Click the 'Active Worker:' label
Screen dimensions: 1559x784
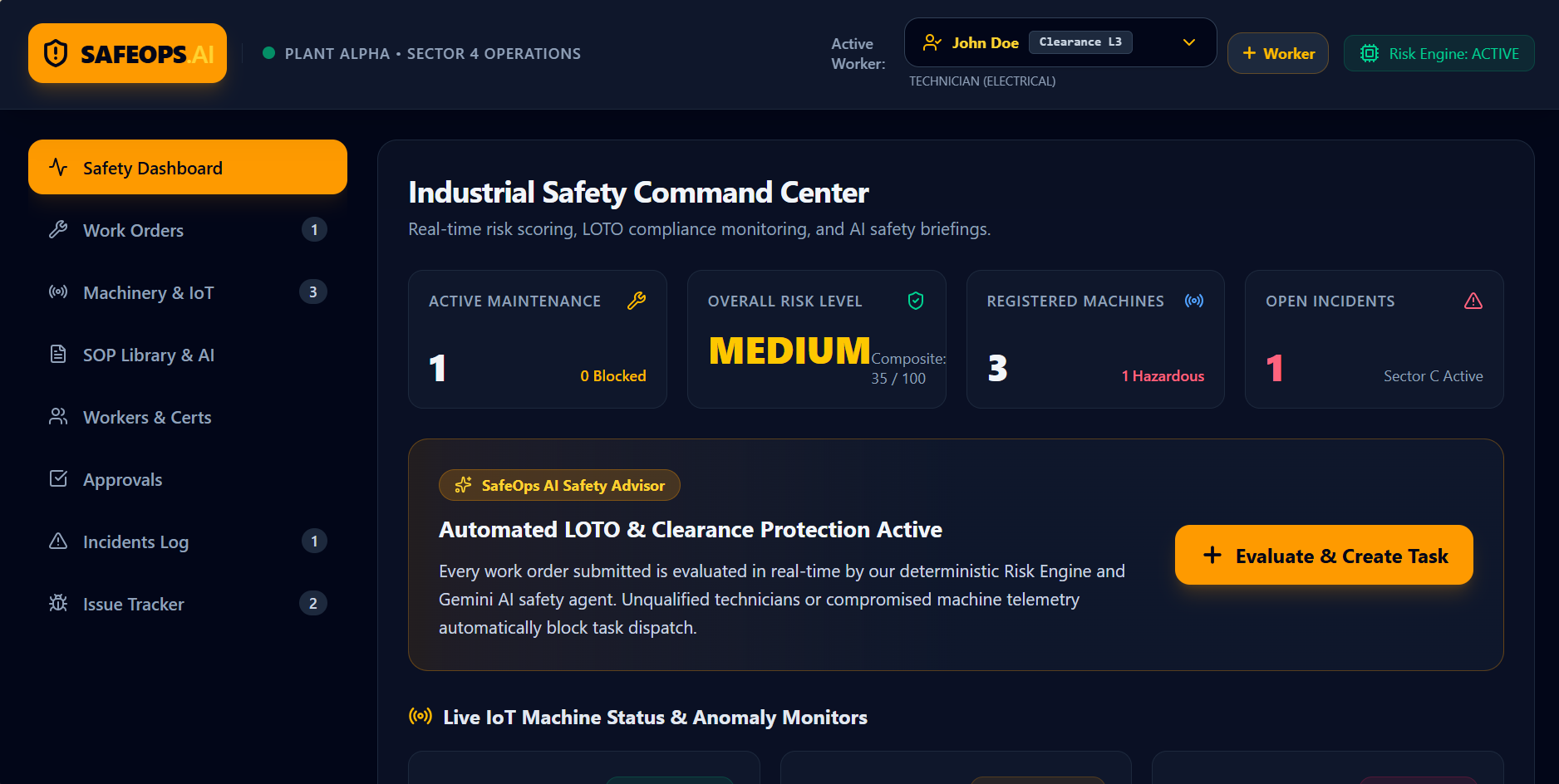coord(858,53)
